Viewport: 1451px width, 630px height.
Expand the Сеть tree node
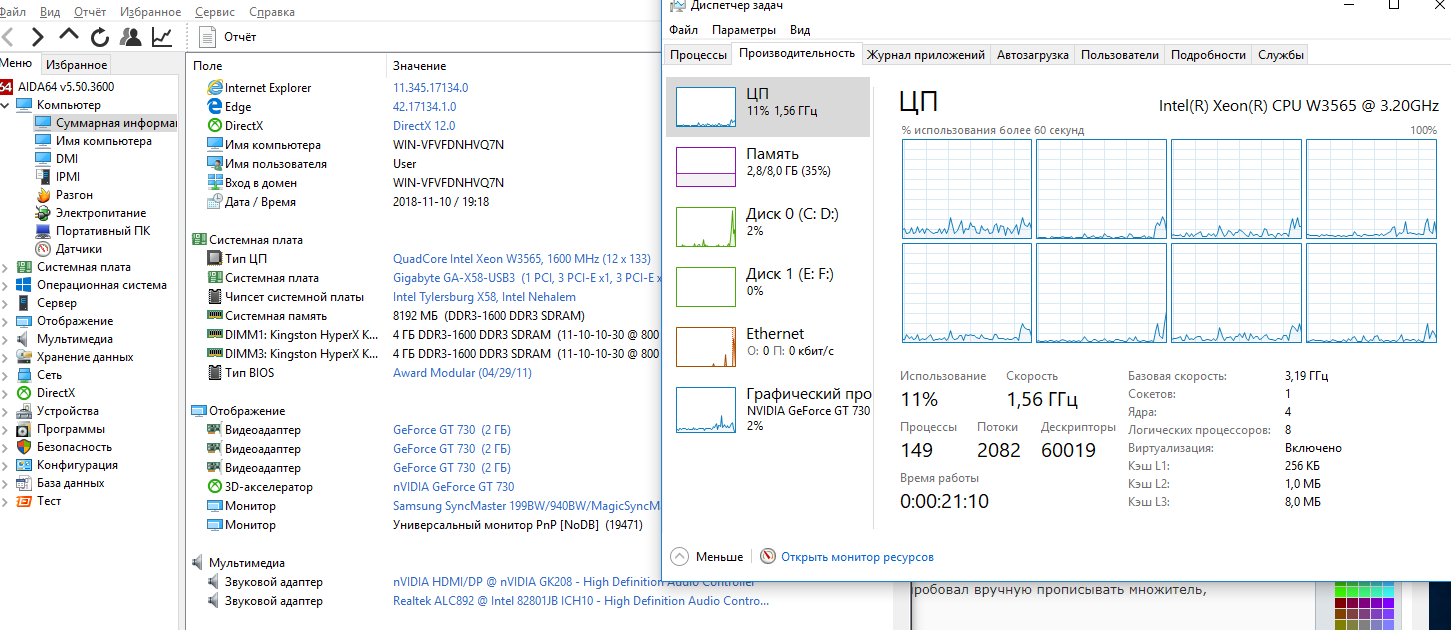[6, 375]
